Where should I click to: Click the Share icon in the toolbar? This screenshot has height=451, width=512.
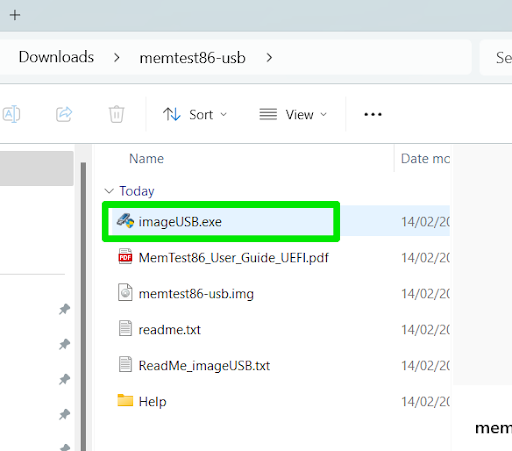[x=64, y=114]
